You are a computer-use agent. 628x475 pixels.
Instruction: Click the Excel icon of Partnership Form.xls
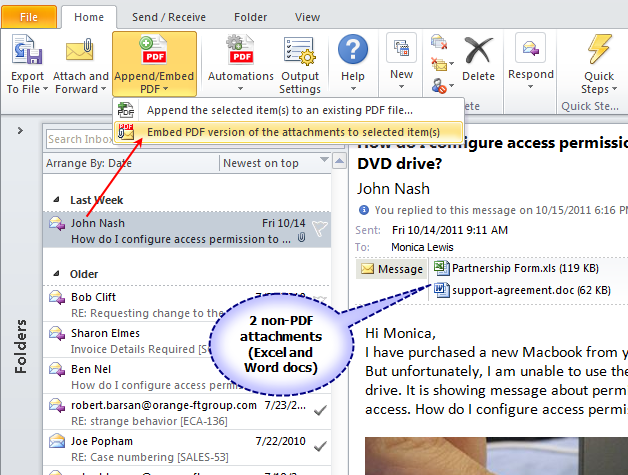point(441,268)
